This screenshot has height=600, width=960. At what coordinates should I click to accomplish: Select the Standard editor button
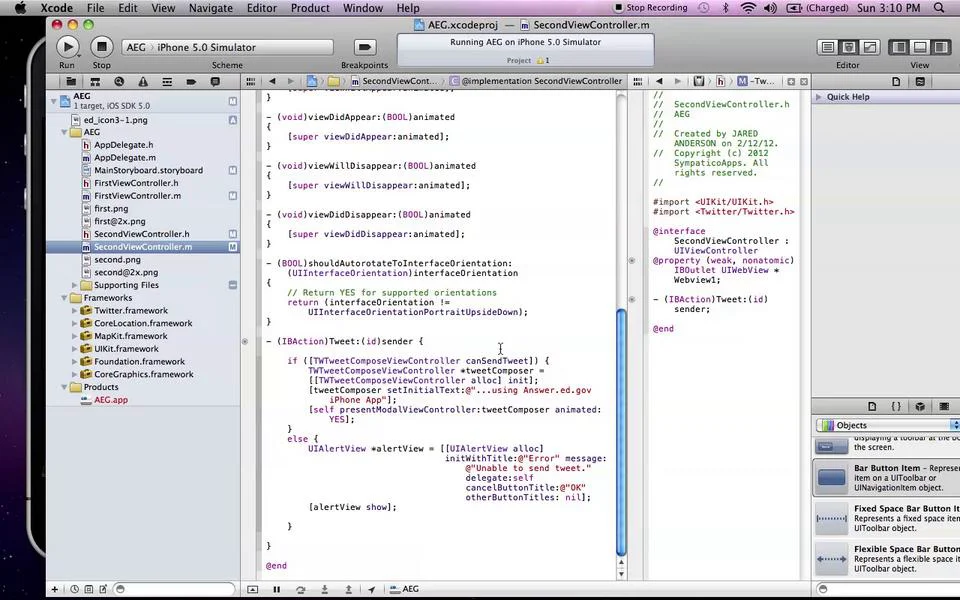point(828,47)
